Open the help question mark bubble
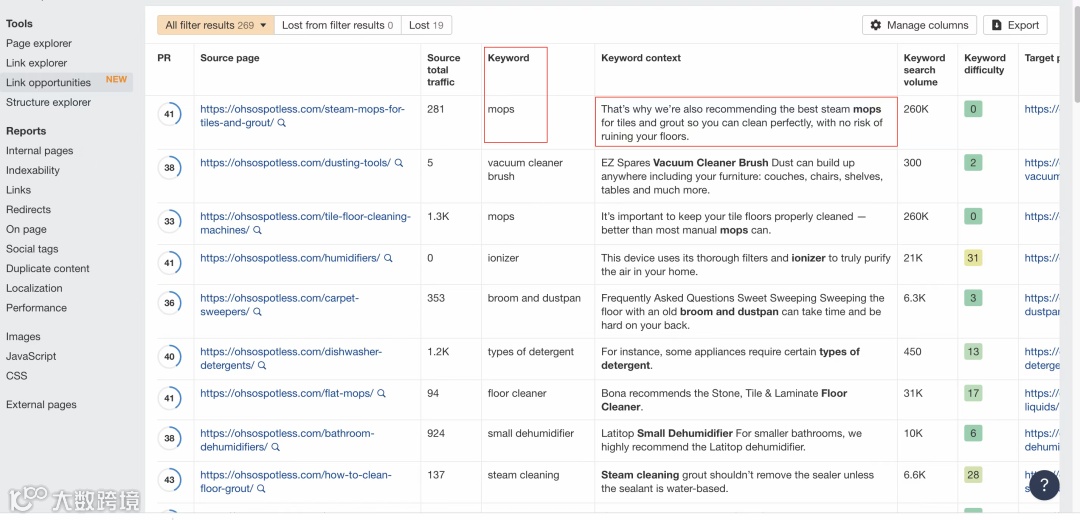 click(x=1044, y=484)
